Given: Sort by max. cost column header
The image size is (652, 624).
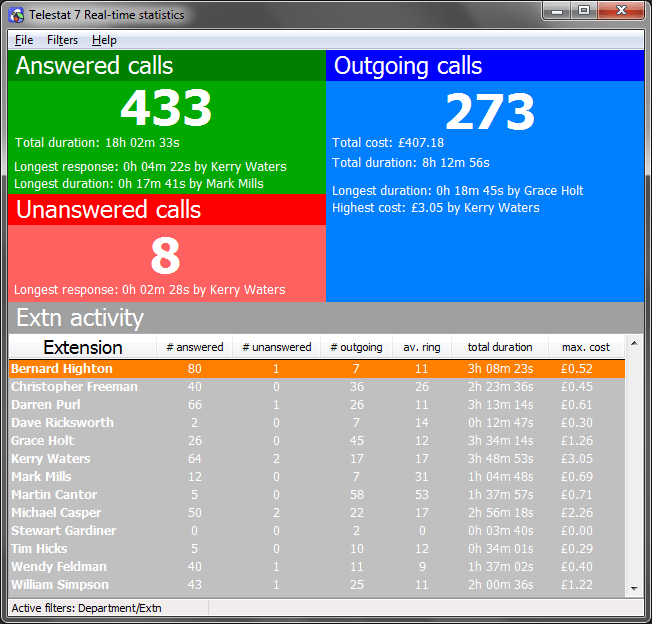Looking at the screenshot, I should coord(586,347).
